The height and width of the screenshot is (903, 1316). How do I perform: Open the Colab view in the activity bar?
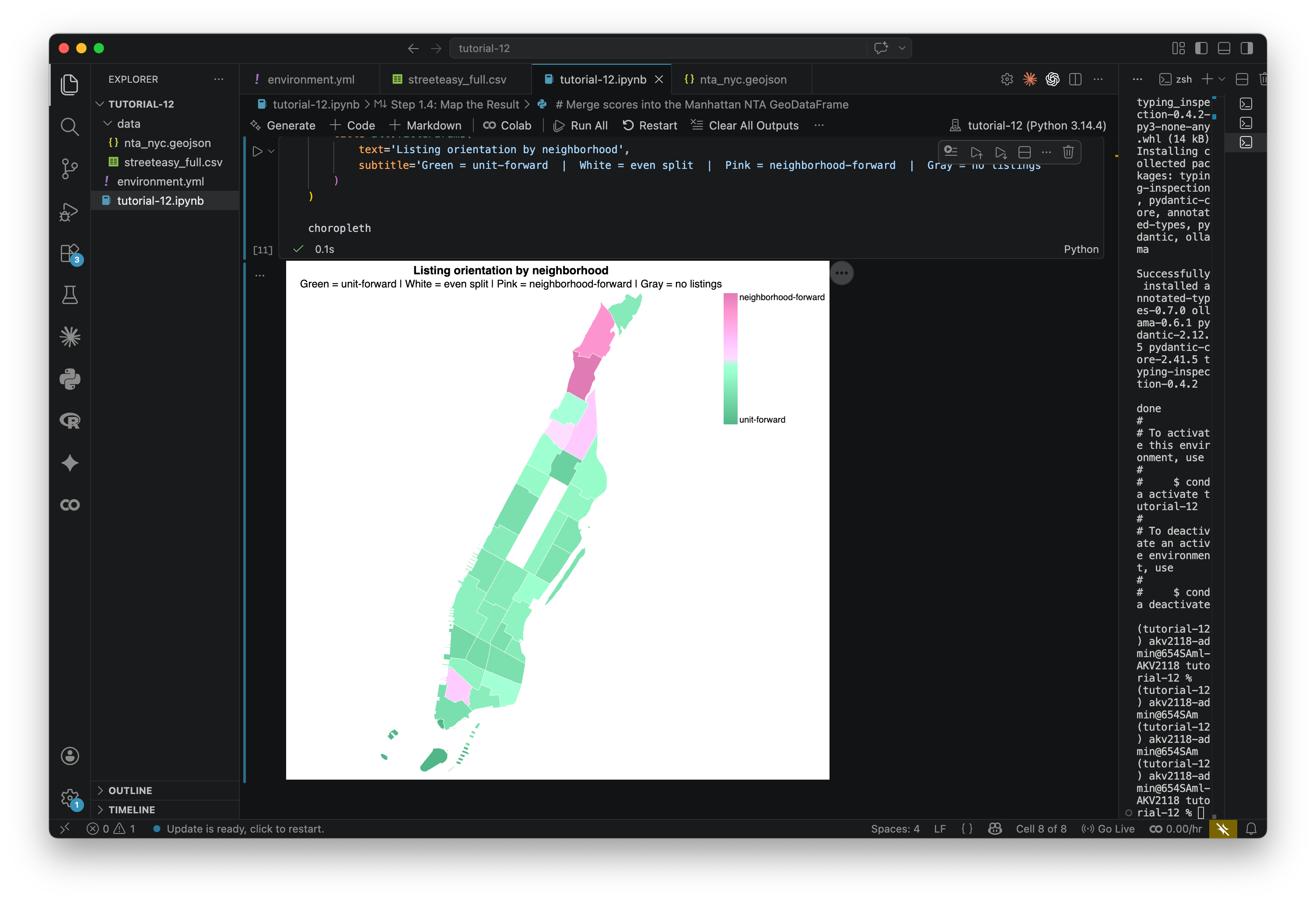pos(70,505)
